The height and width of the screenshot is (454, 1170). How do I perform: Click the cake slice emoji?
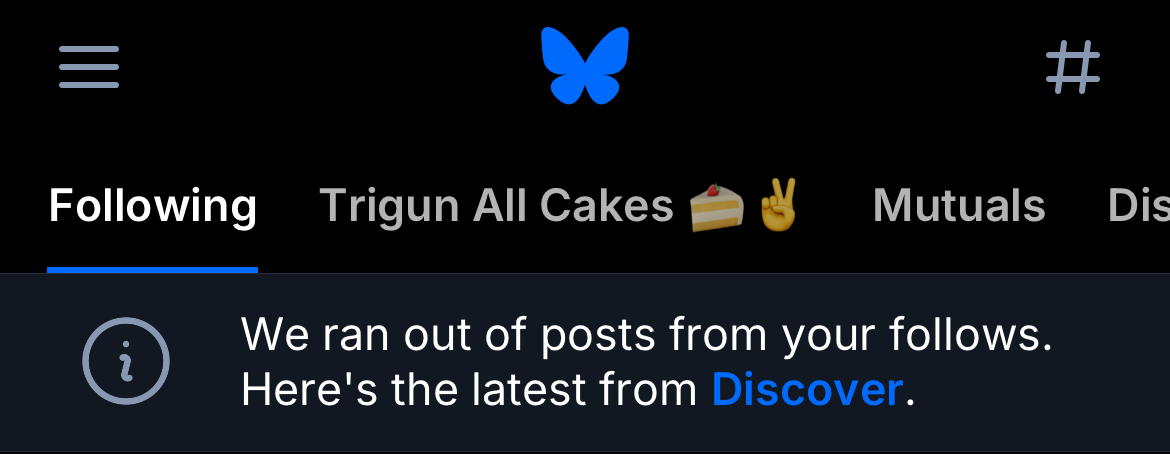tap(716, 206)
